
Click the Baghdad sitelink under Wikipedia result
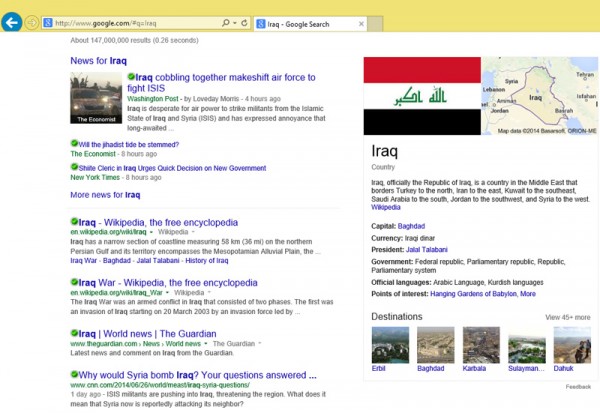[117, 261]
